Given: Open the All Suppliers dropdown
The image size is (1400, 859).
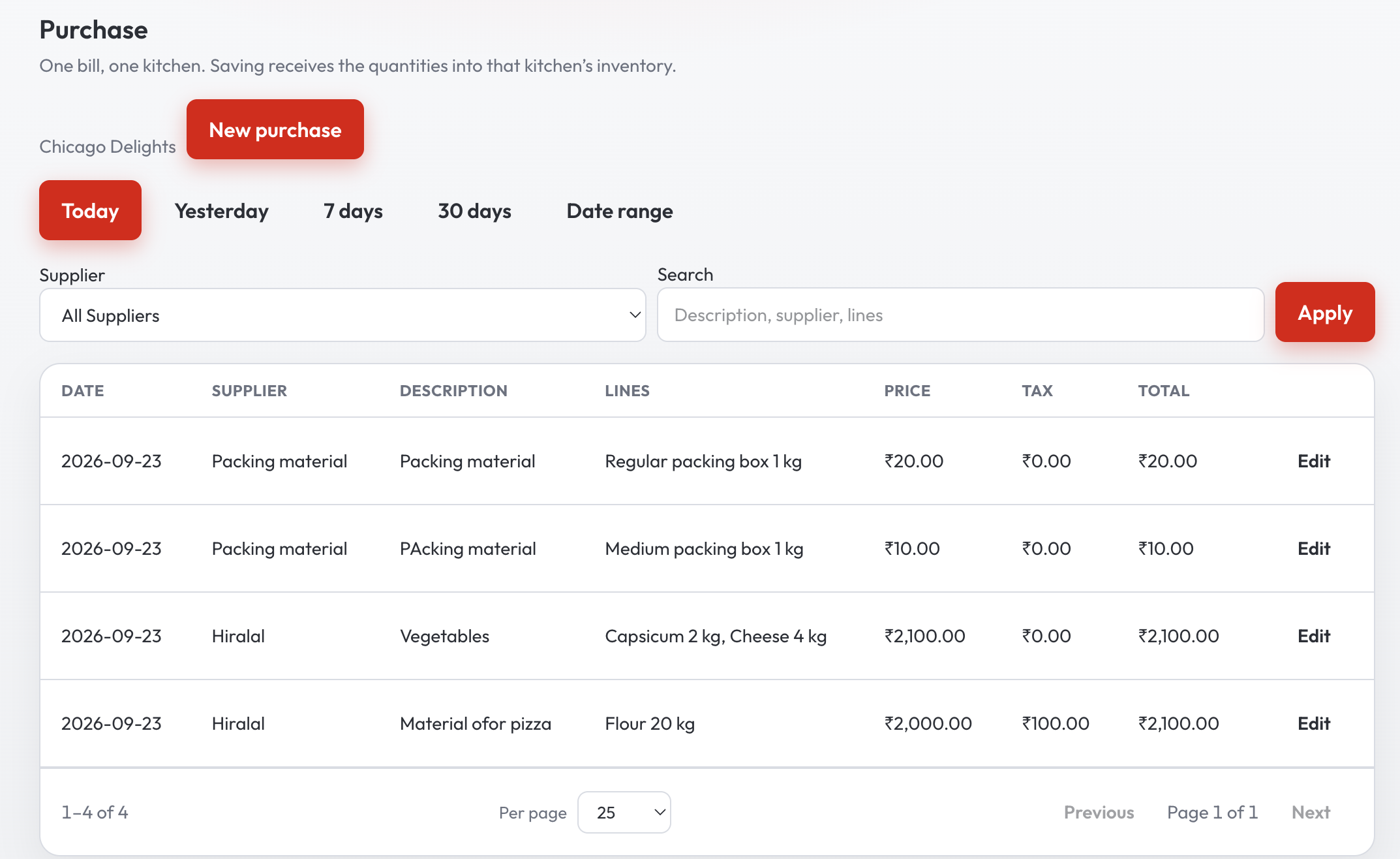Looking at the screenshot, I should 342,315.
